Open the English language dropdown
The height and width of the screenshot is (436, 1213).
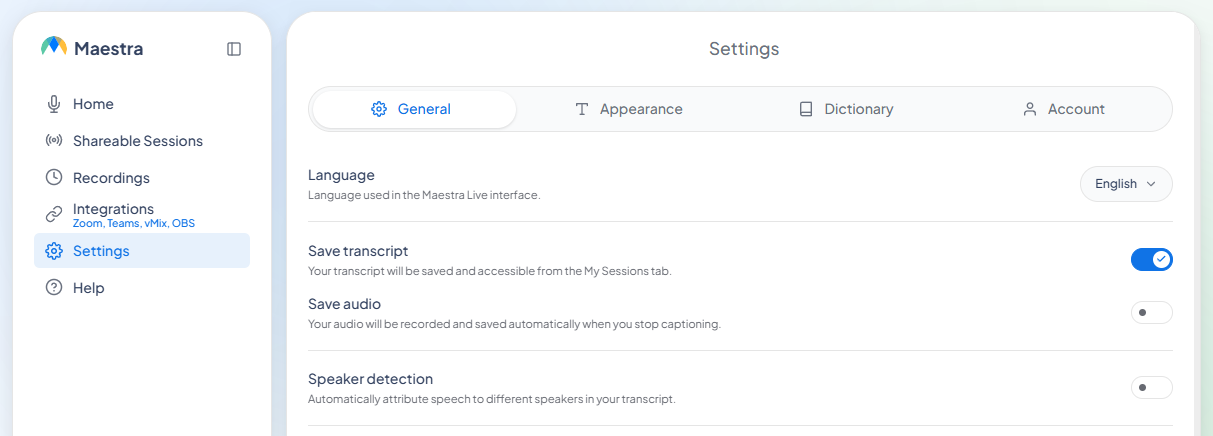tap(1126, 184)
